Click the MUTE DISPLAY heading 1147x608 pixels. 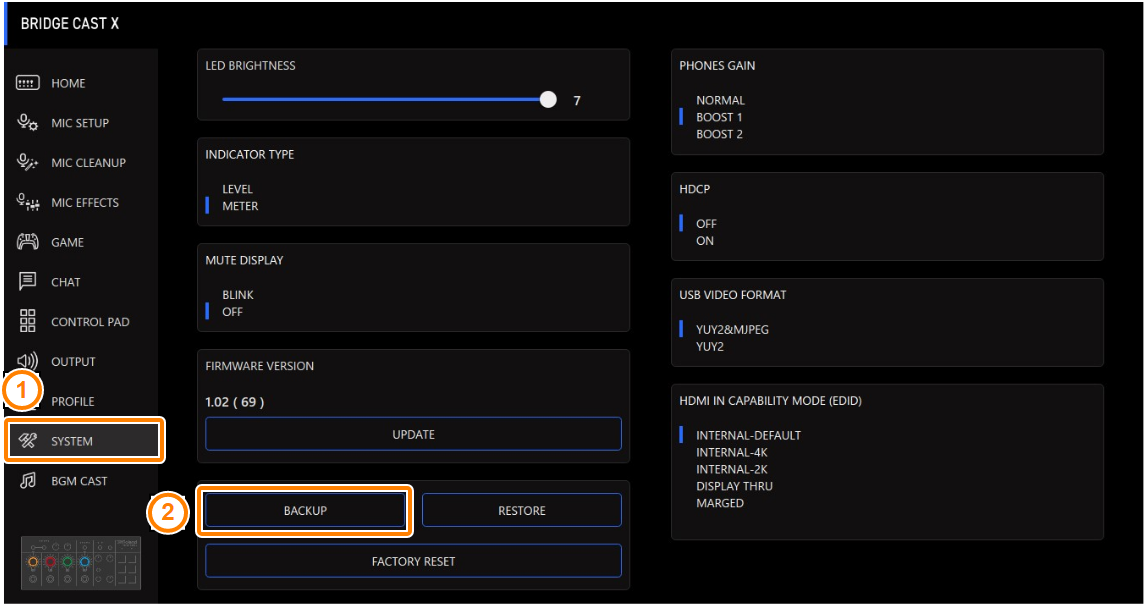click(x=244, y=260)
